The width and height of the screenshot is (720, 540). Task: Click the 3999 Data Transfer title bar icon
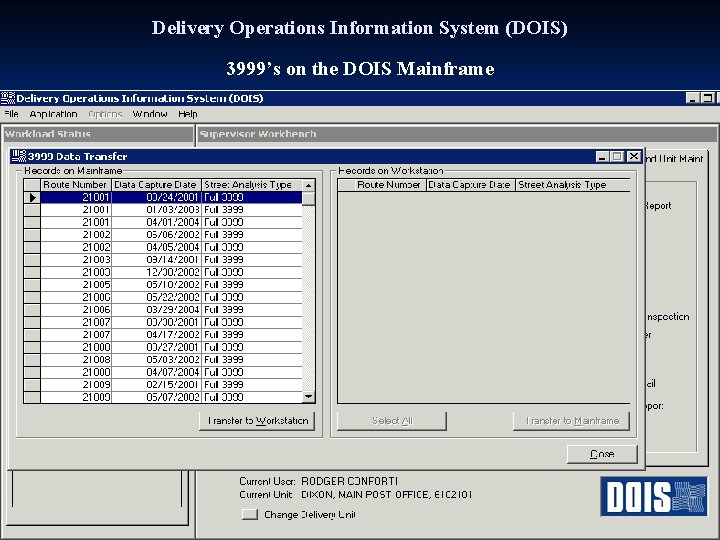19,156
